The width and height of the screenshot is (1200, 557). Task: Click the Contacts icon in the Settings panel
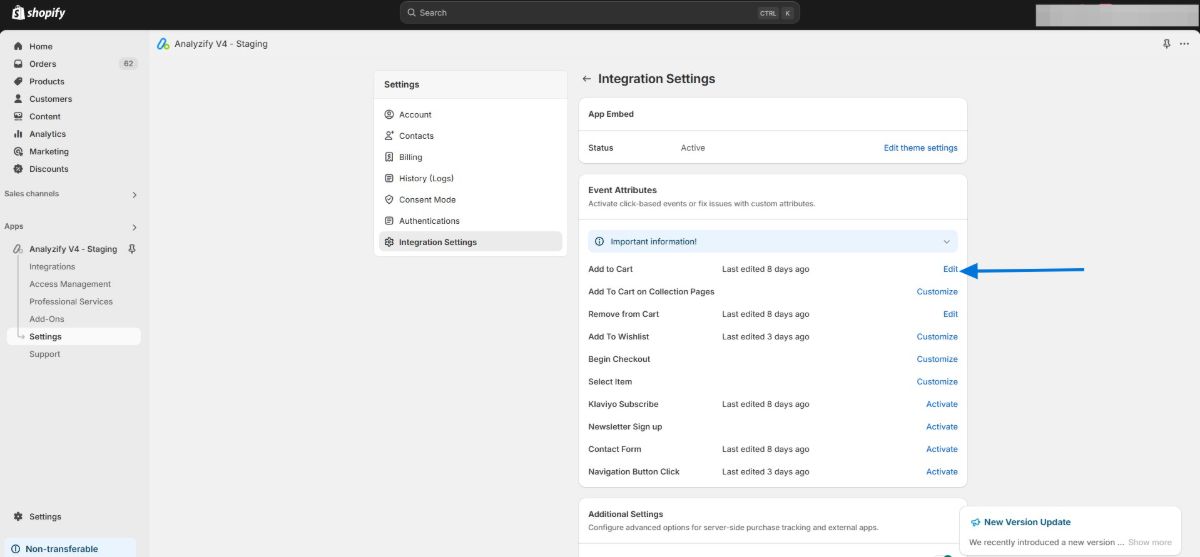coord(390,136)
